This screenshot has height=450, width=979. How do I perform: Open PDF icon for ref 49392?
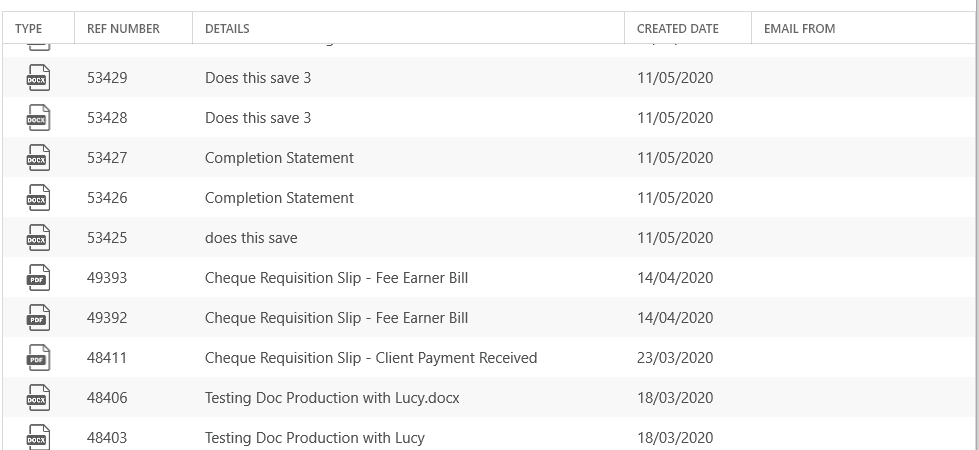37,318
